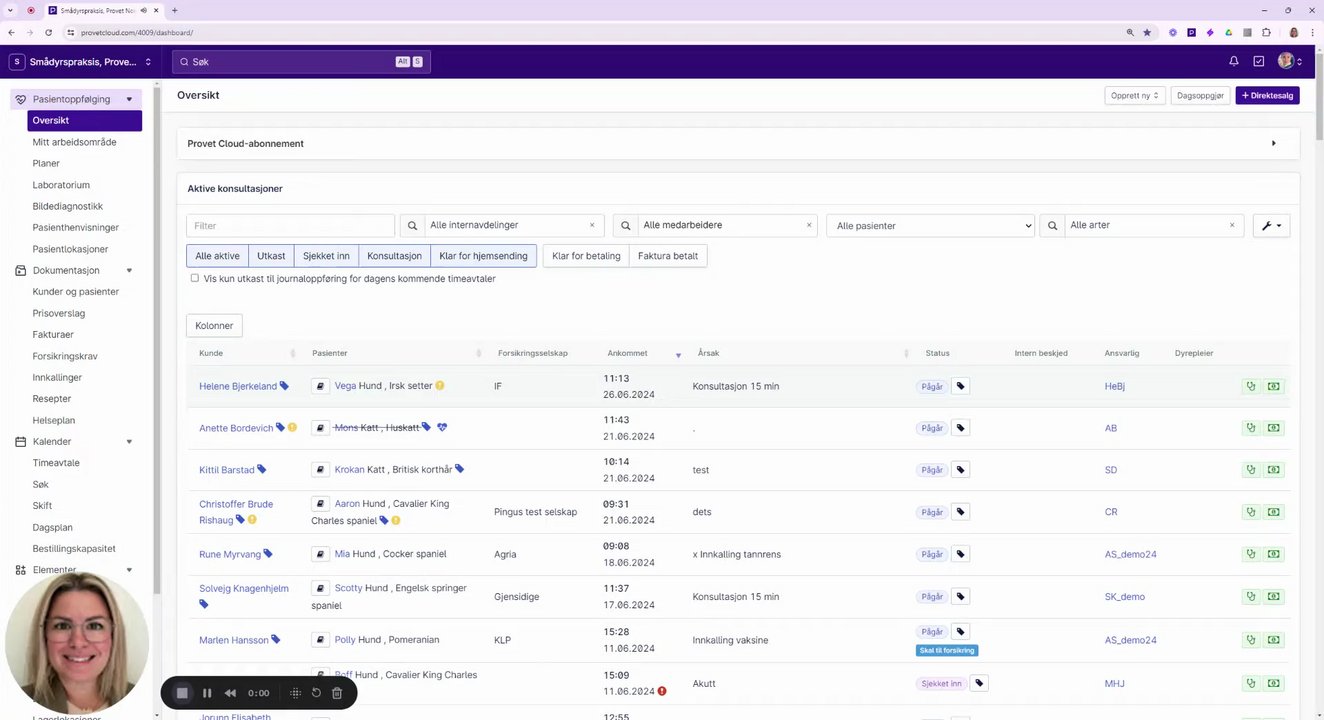This screenshot has height=720, width=1324.
Task: Enable Vis kun utkast til journaloppføring checkbox
Action: point(195,278)
